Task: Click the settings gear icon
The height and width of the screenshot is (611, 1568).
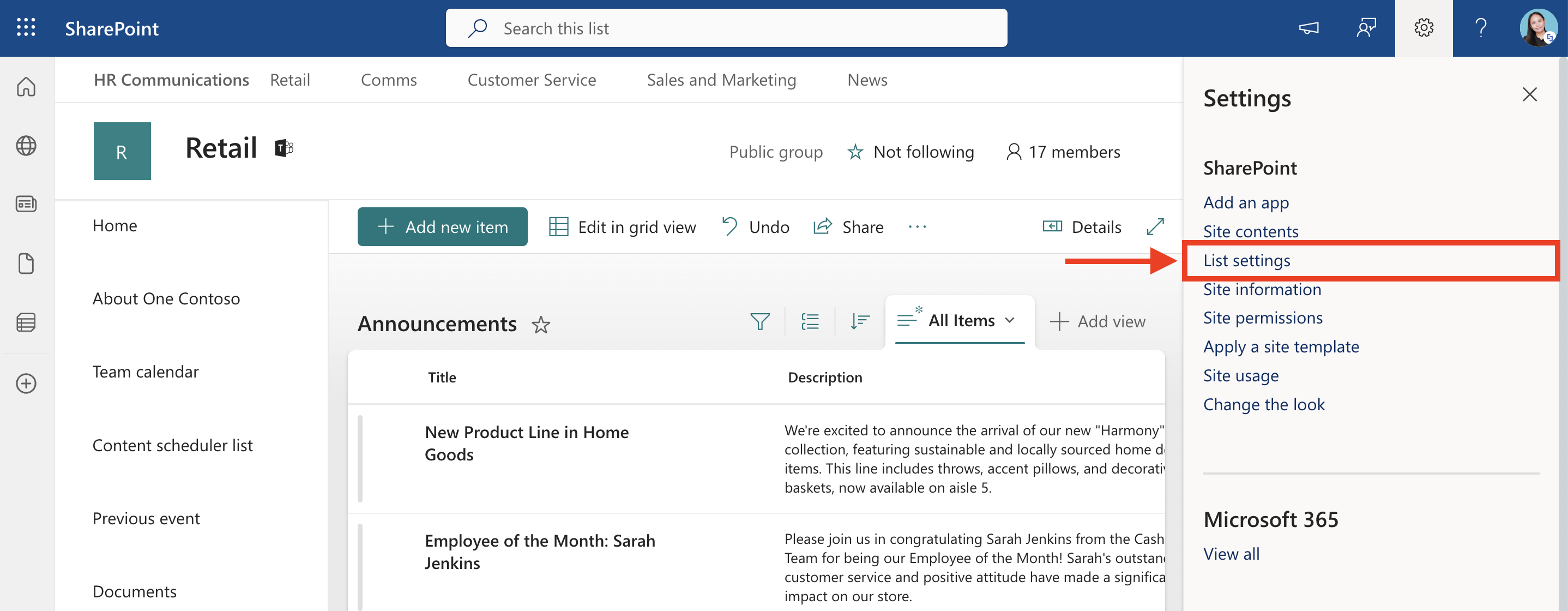Action: [1423, 28]
